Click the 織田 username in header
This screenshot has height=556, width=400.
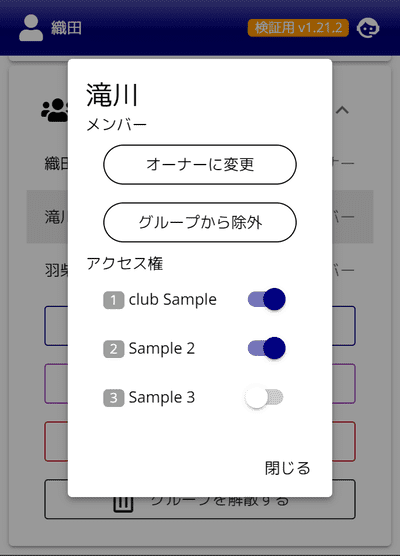click(66, 28)
